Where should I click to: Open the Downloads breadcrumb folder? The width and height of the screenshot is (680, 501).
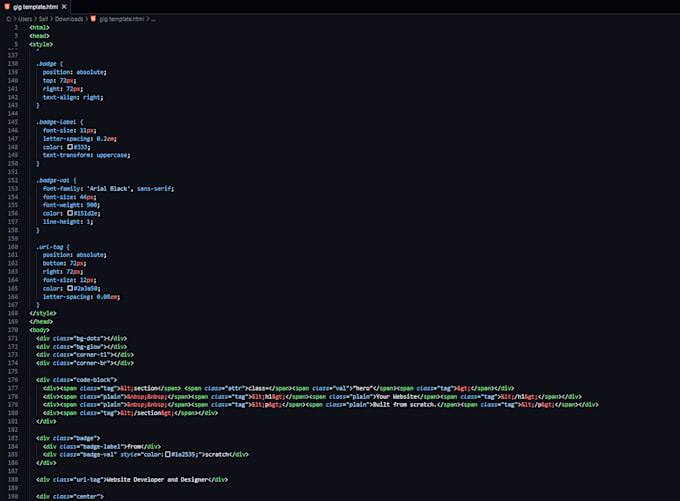click(x=69, y=19)
